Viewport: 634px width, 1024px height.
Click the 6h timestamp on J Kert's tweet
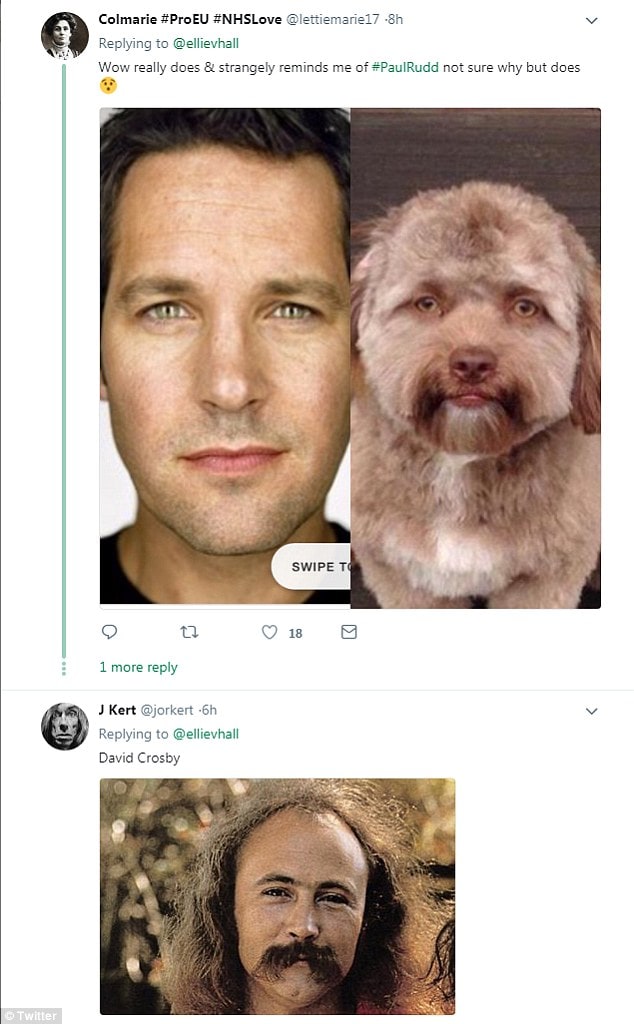click(208, 710)
